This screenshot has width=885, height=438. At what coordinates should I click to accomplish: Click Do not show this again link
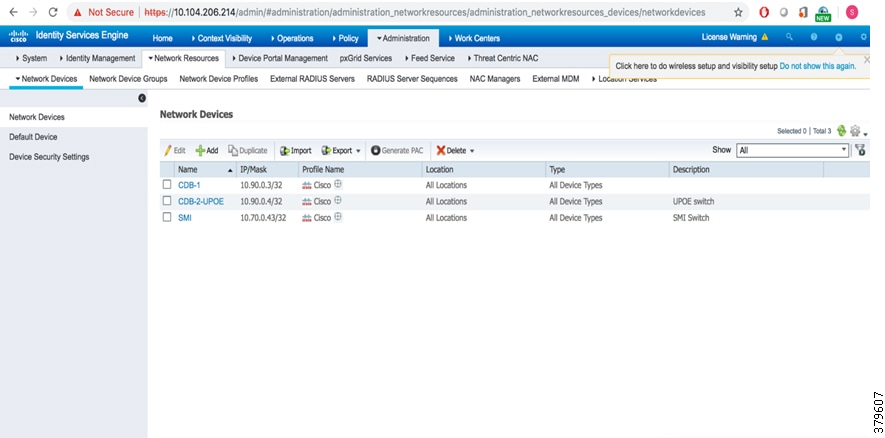click(817, 66)
